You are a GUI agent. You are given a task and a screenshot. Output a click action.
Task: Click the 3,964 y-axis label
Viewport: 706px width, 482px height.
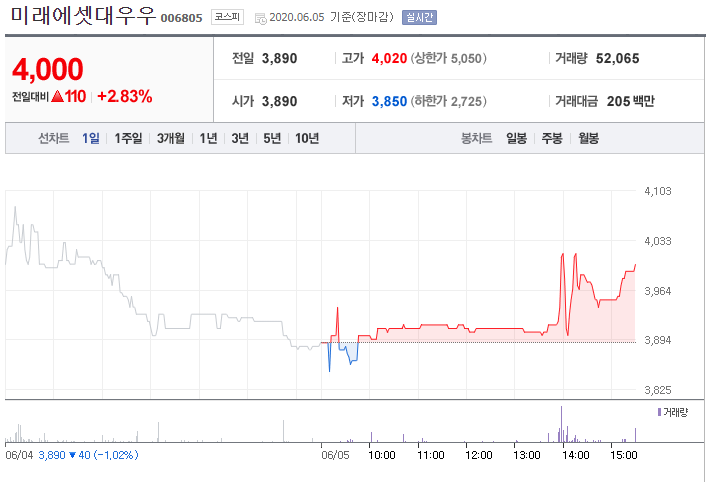click(657, 291)
